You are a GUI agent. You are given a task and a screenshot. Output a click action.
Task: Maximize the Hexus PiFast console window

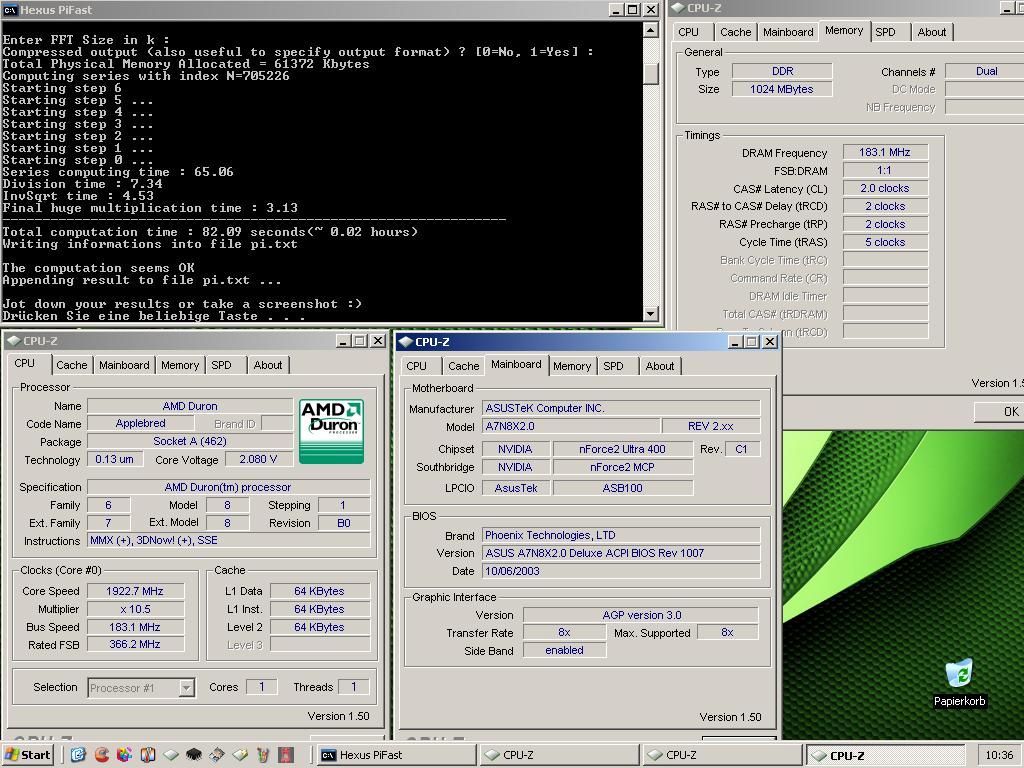point(633,10)
